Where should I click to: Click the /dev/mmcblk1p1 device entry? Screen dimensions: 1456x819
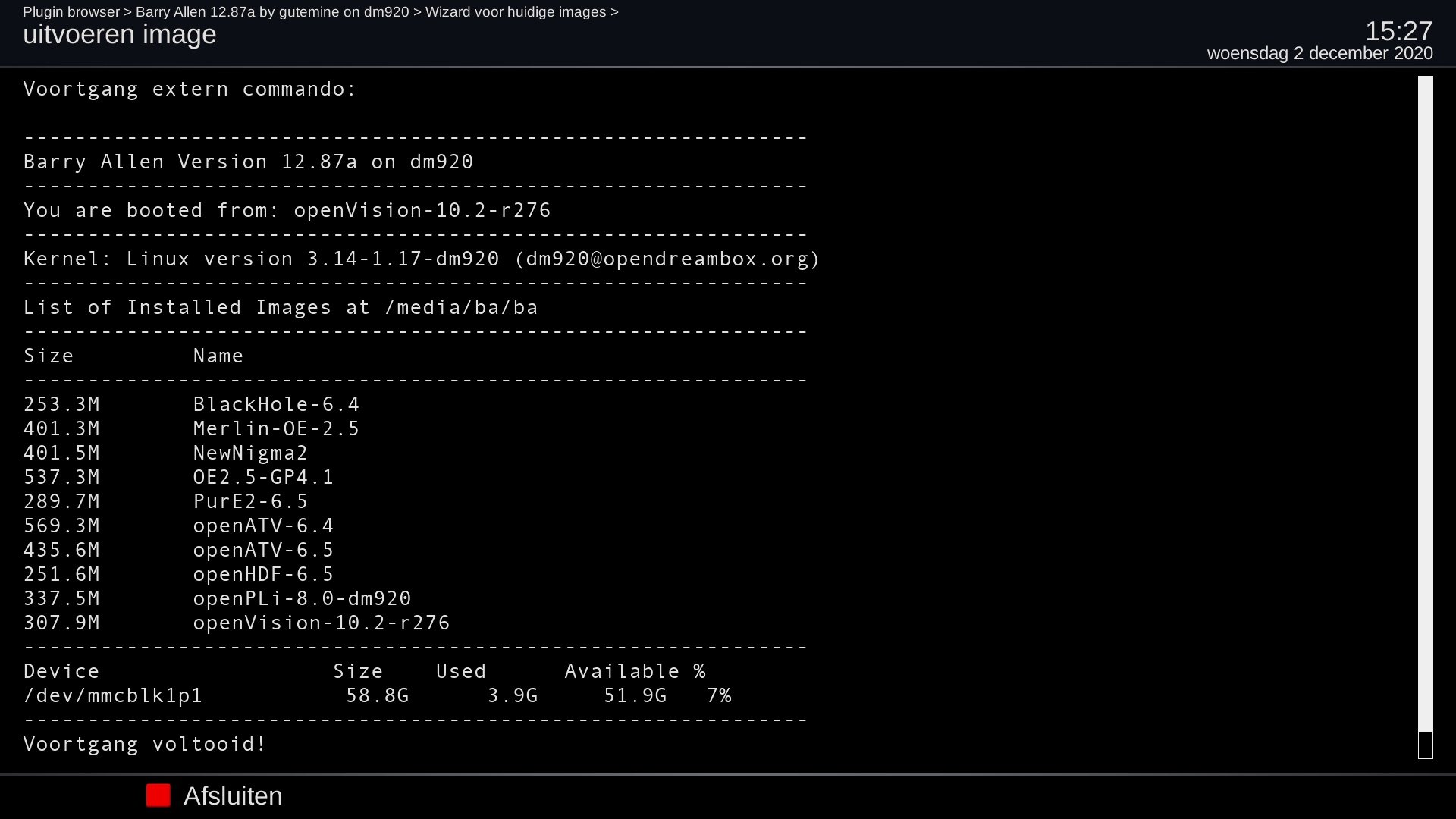point(113,695)
